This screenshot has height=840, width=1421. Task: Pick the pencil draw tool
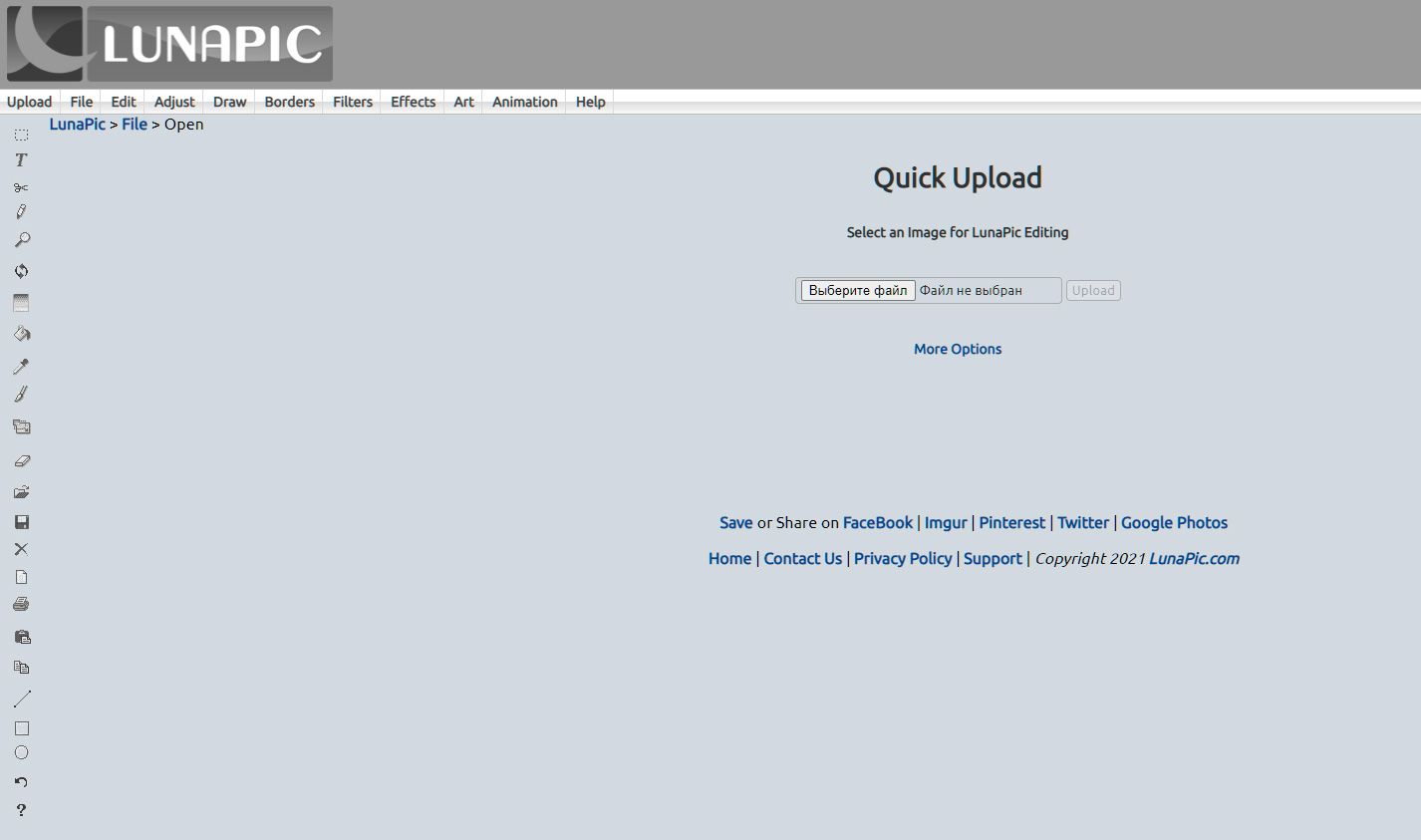[x=21, y=211]
